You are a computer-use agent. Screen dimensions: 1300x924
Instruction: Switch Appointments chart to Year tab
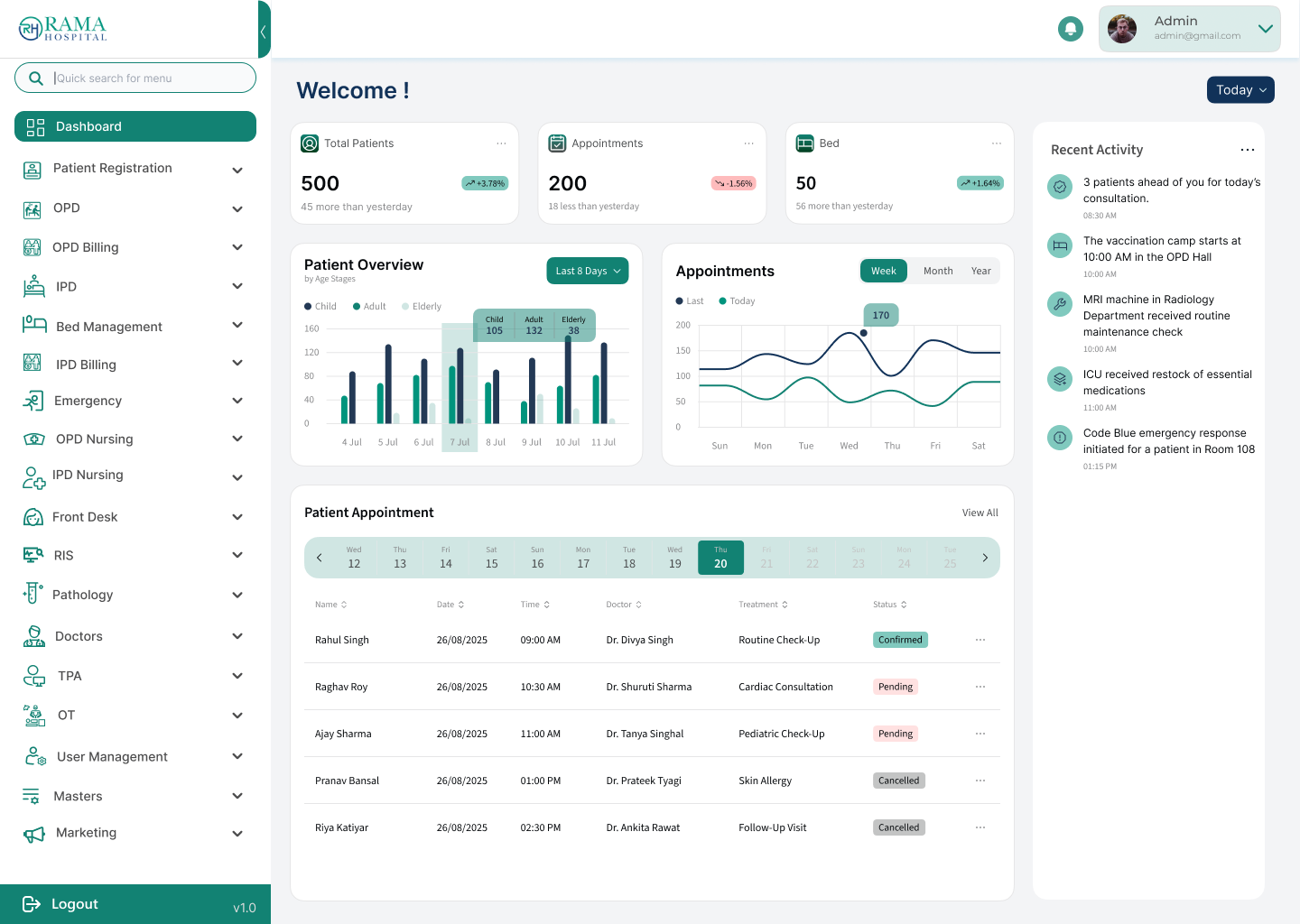(980, 271)
